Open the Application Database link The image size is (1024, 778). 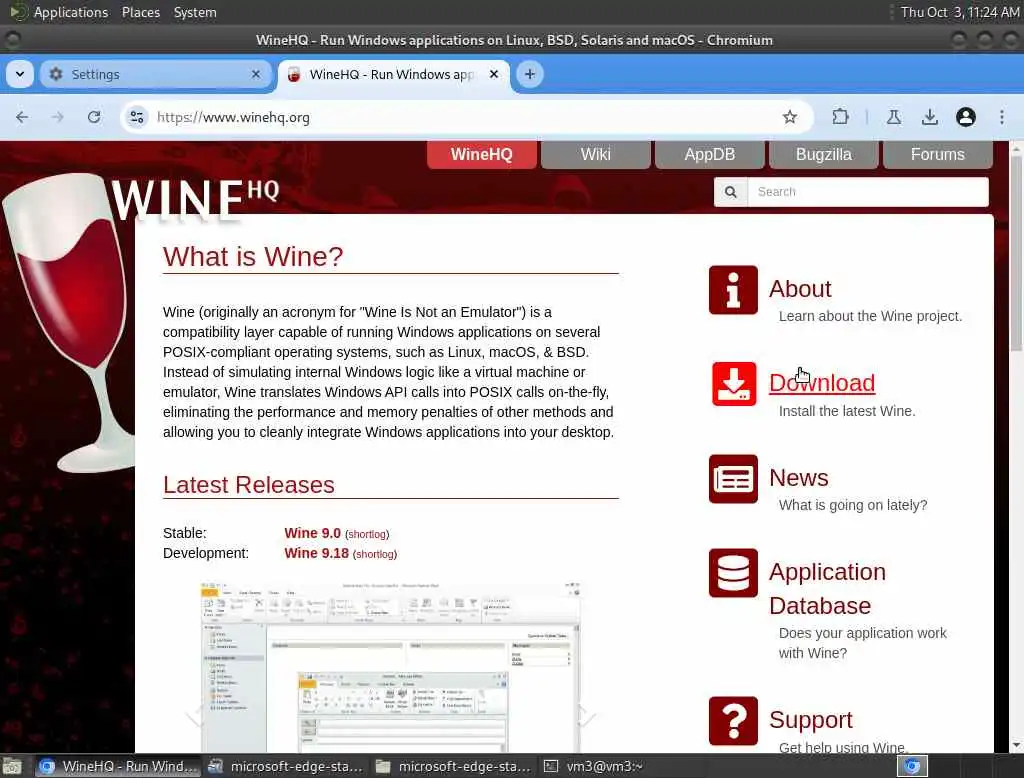coord(827,589)
